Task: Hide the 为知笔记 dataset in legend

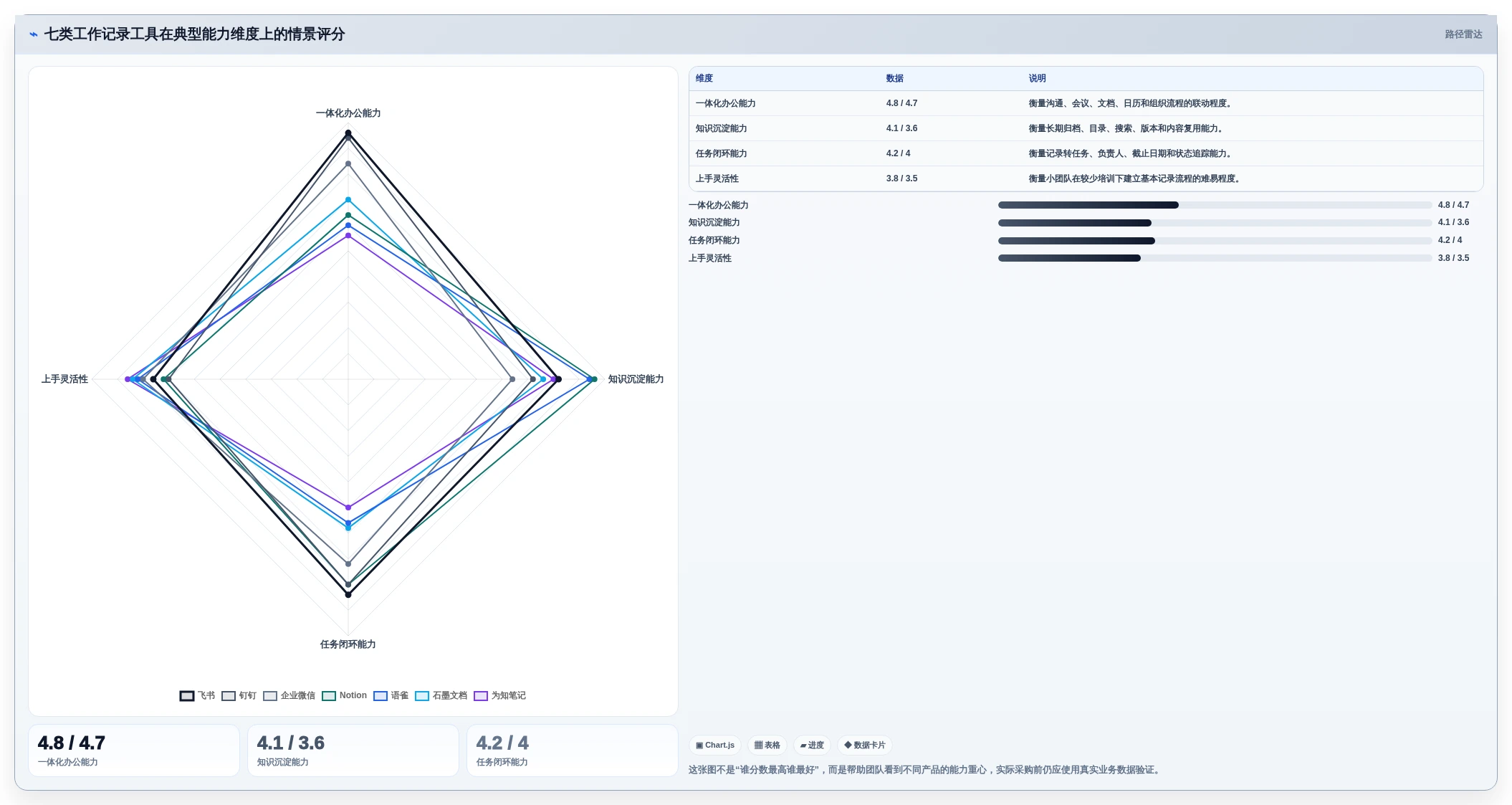Action: pyautogui.click(x=481, y=696)
